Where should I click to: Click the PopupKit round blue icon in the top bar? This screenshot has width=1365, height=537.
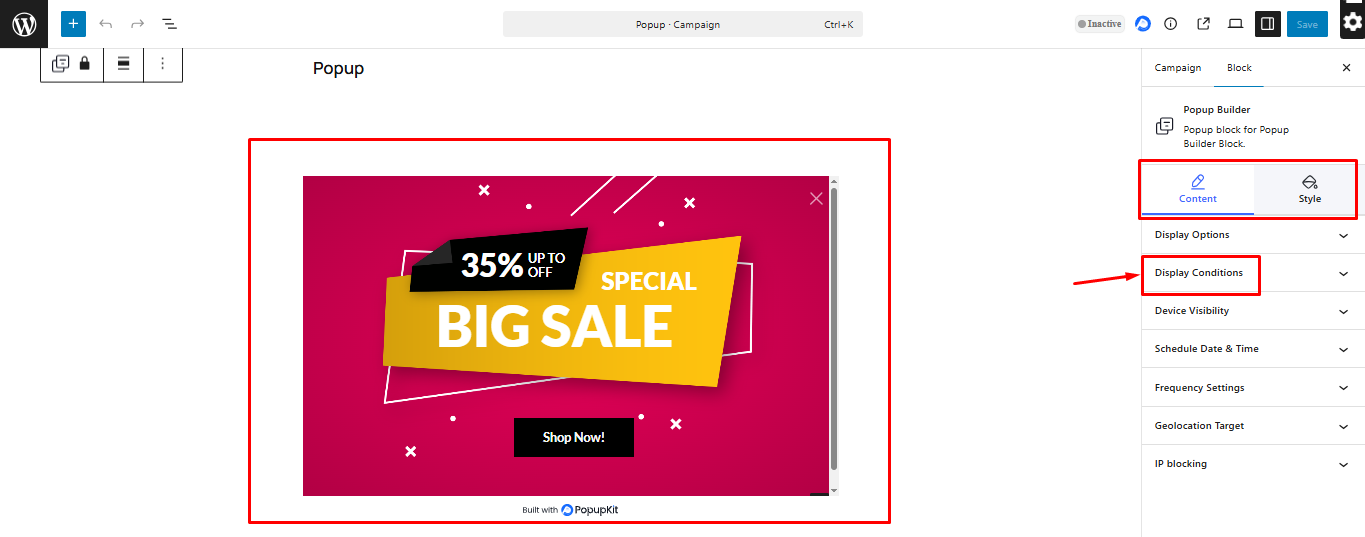click(x=1143, y=24)
